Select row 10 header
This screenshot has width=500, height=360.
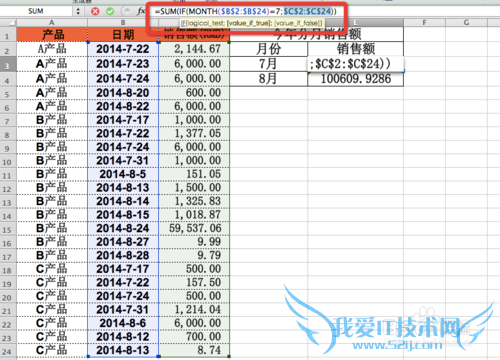point(8,161)
